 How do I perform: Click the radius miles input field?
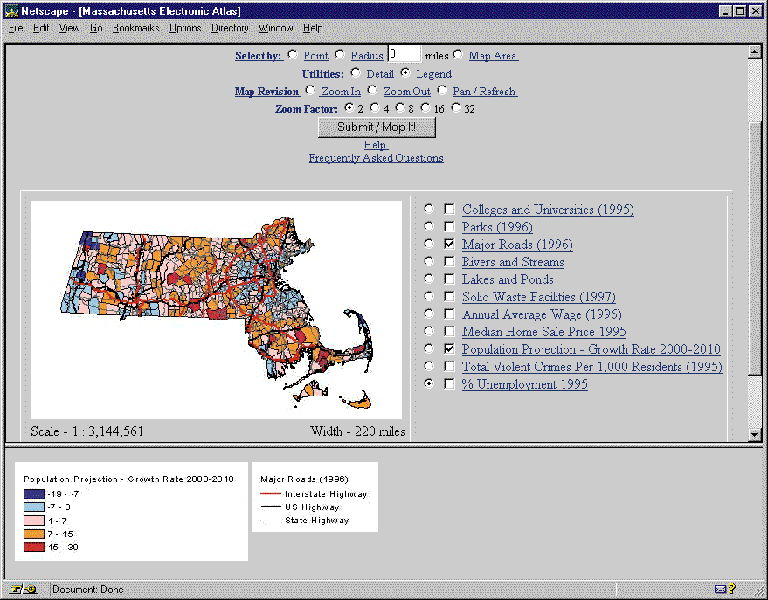click(404, 55)
